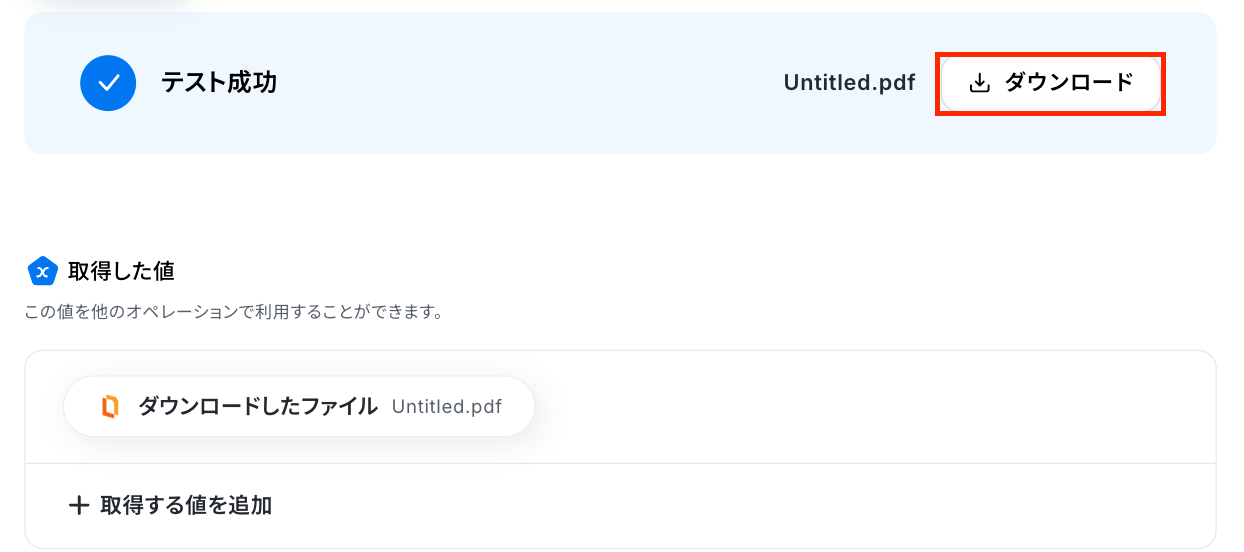Click the plus icon beside 取得する値を追加
Image resolution: width=1244 pixels, height=552 pixels.
pyautogui.click(x=79, y=505)
